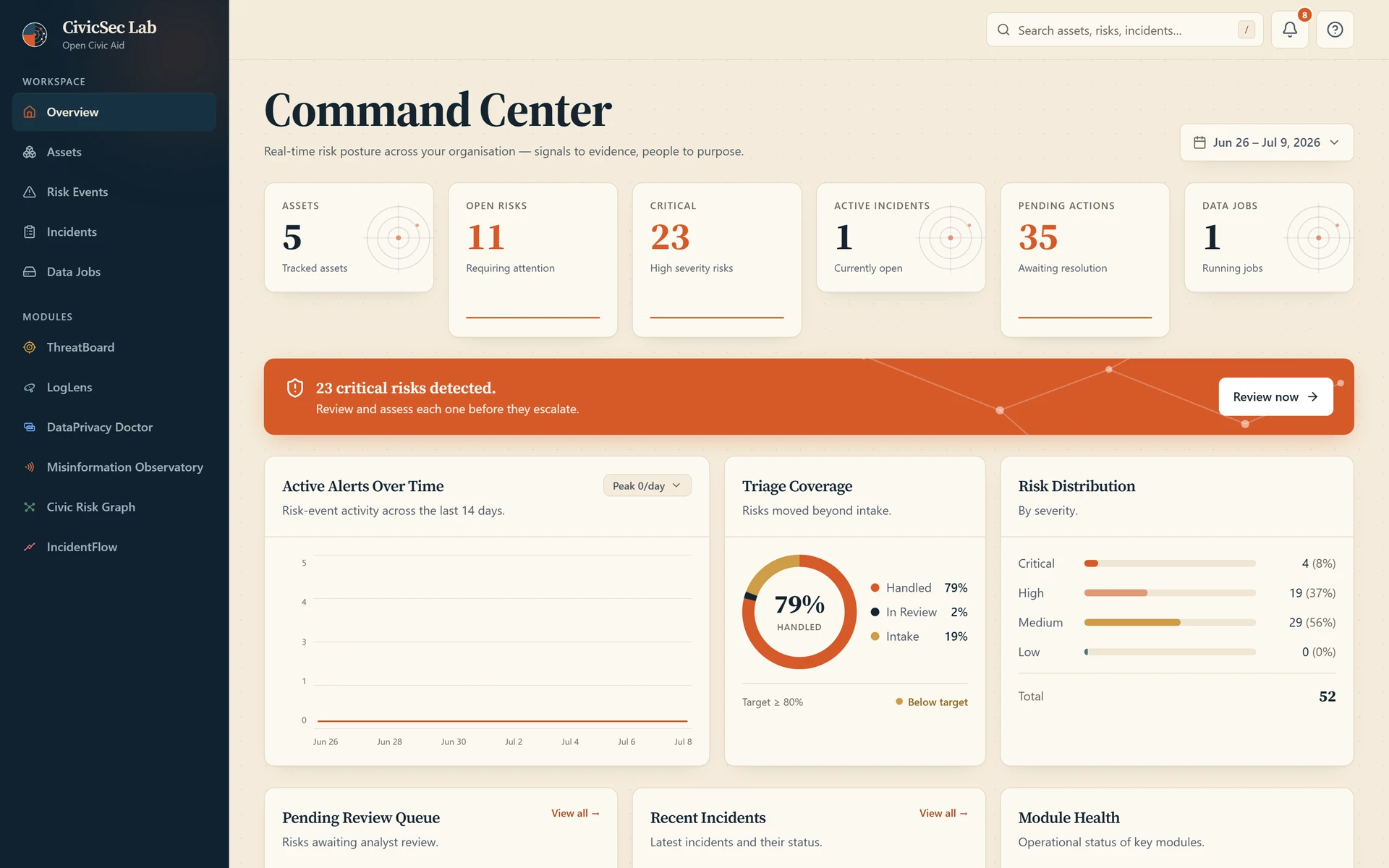
Task: Go to Overview in the sidebar
Action: [114, 112]
